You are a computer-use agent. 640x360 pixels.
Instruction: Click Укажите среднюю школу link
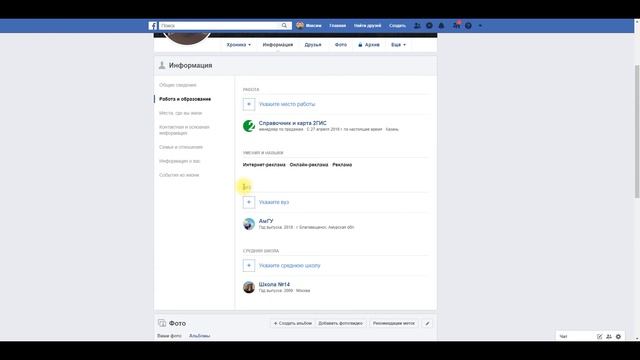289,265
